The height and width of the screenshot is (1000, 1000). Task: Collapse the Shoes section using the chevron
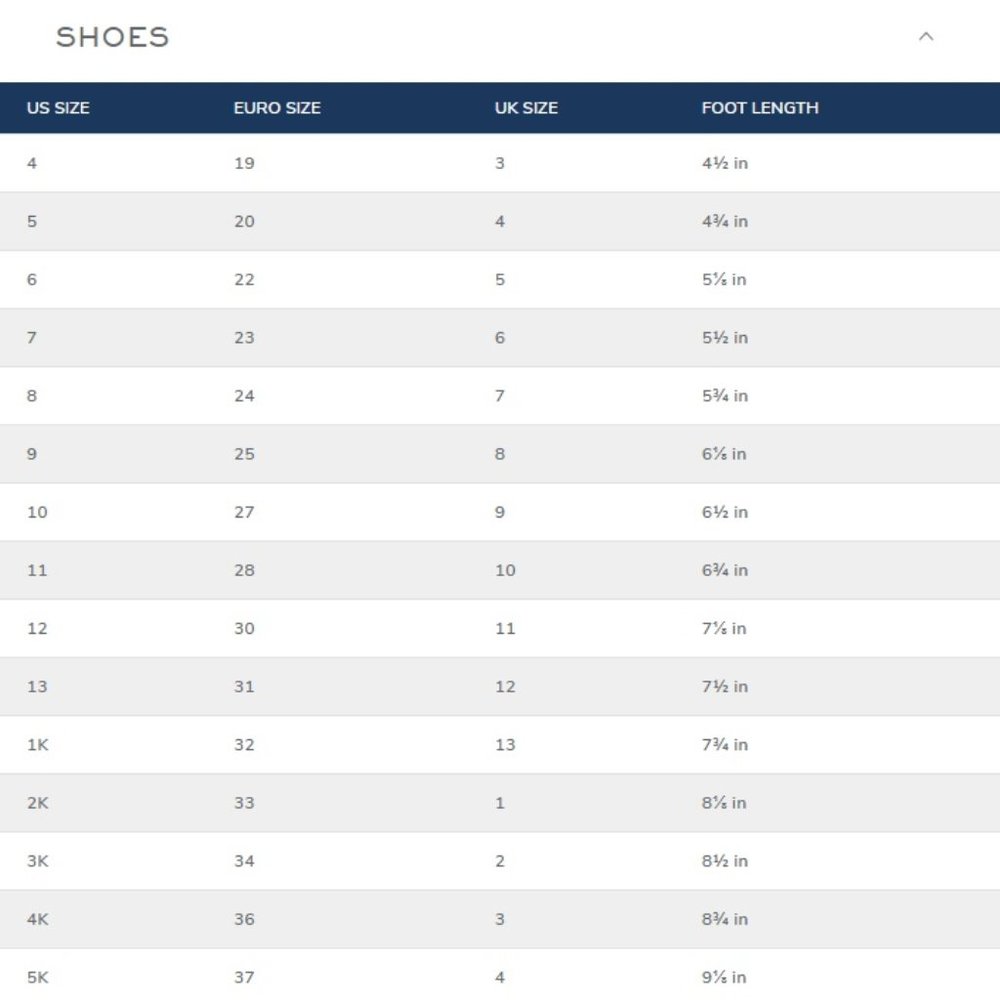pos(925,36)
